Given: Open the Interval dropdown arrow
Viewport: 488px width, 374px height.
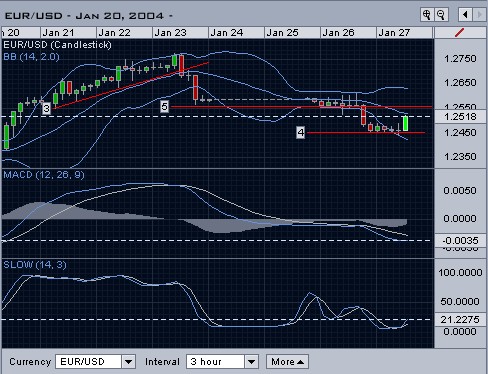Looking at the screenshot, I should coord(251,362).
